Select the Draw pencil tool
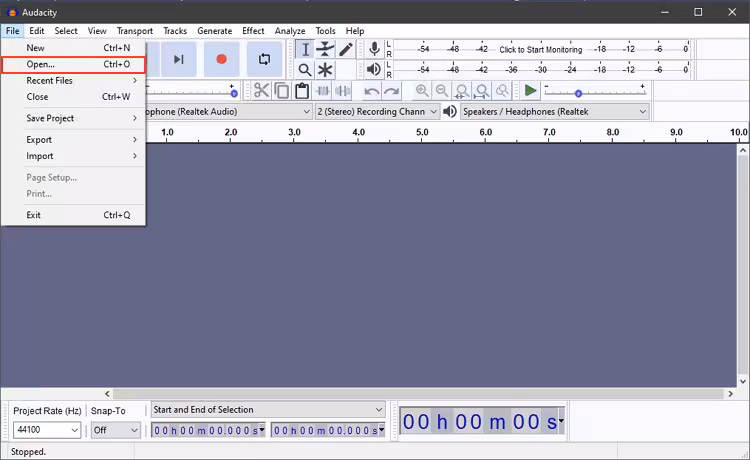750x460 pixels. coord(346,49)
